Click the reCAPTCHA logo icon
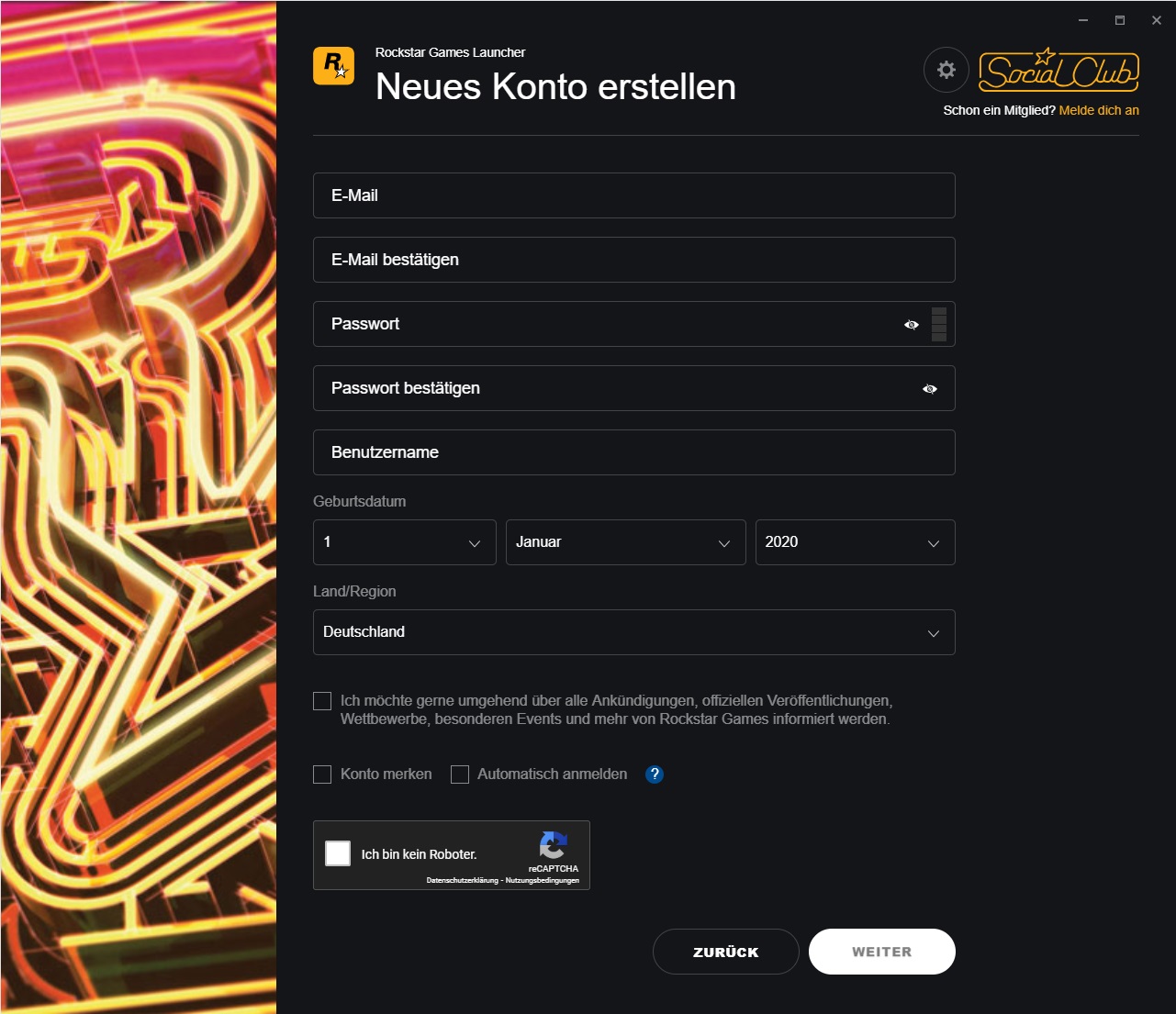1176x1014 pixels. [554, 846]
